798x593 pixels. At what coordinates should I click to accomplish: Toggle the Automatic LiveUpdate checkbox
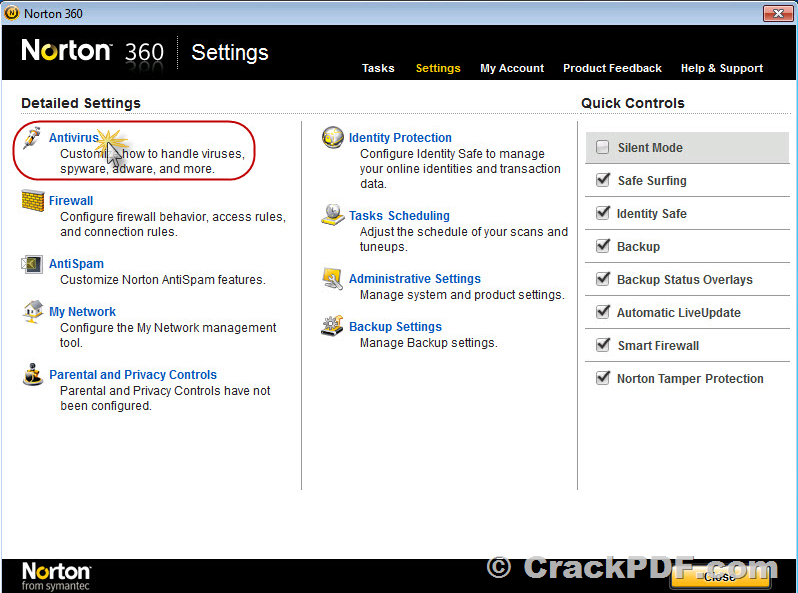click(603, 312)
